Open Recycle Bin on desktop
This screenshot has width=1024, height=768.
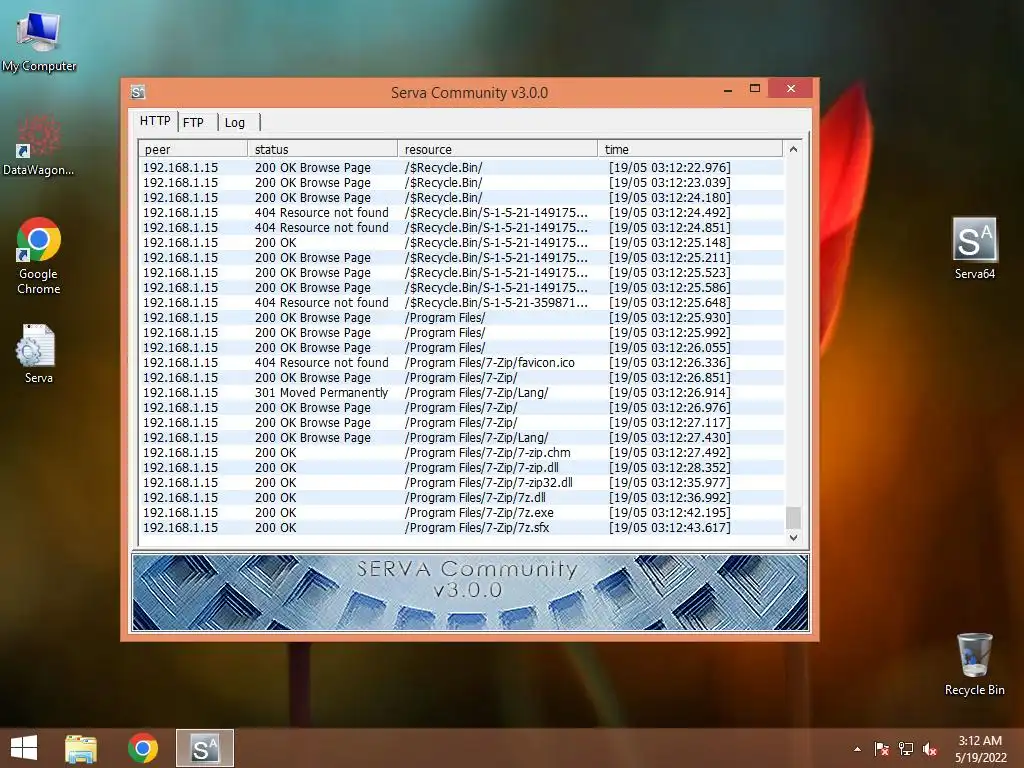[x=974, y=664]
